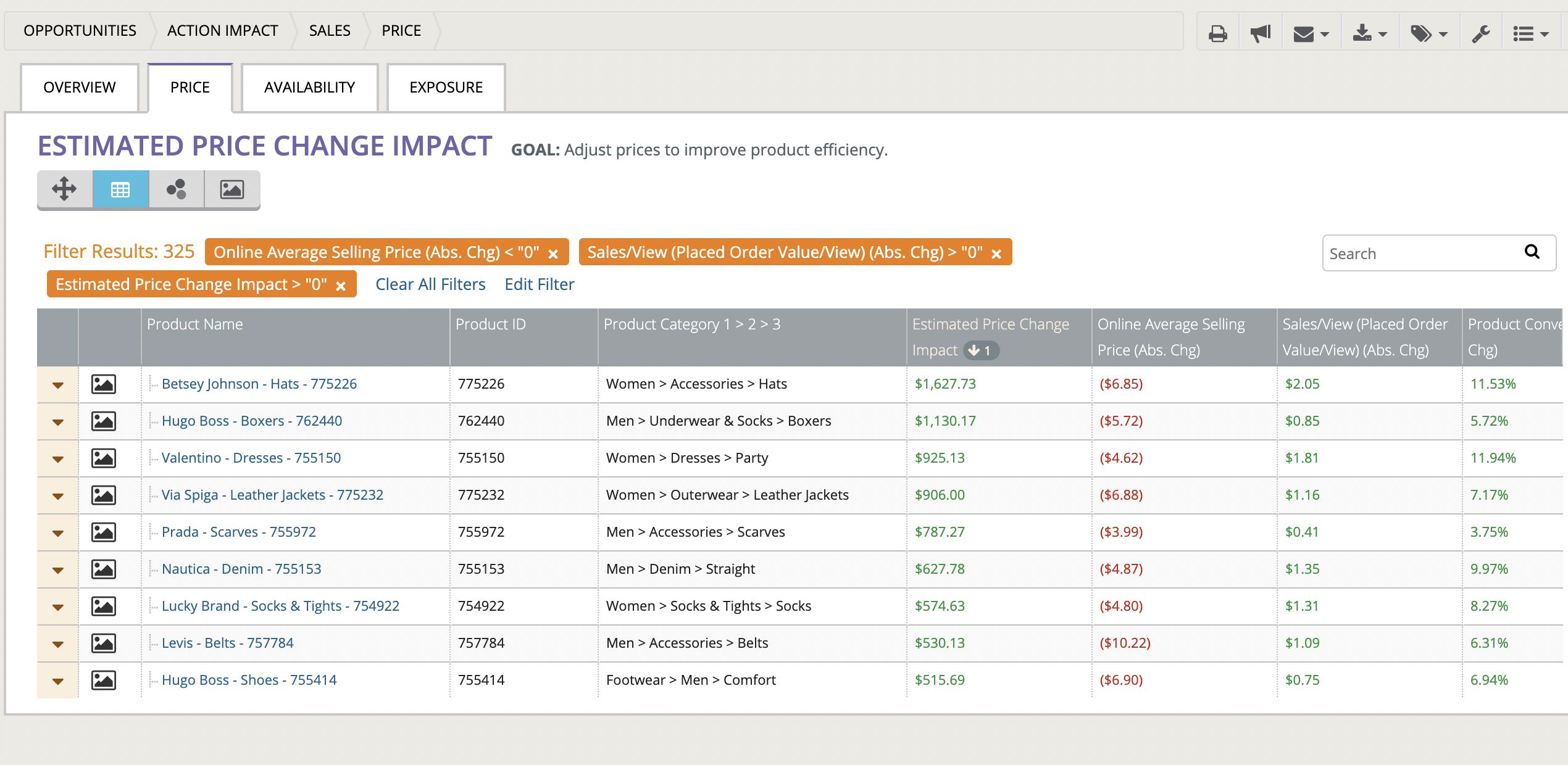The image size is (1568, 765).
Task: Remove the Sales/View filter chip
Action: pos(996,254)
